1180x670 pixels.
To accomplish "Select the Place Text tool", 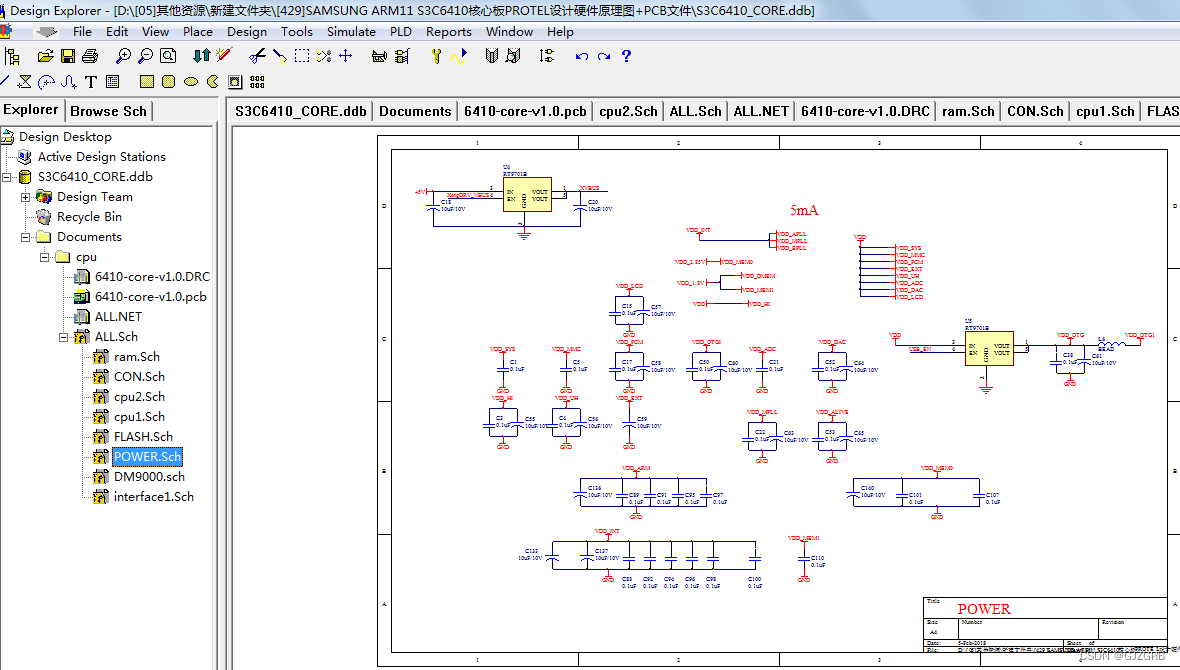I will tap(91, 81).
